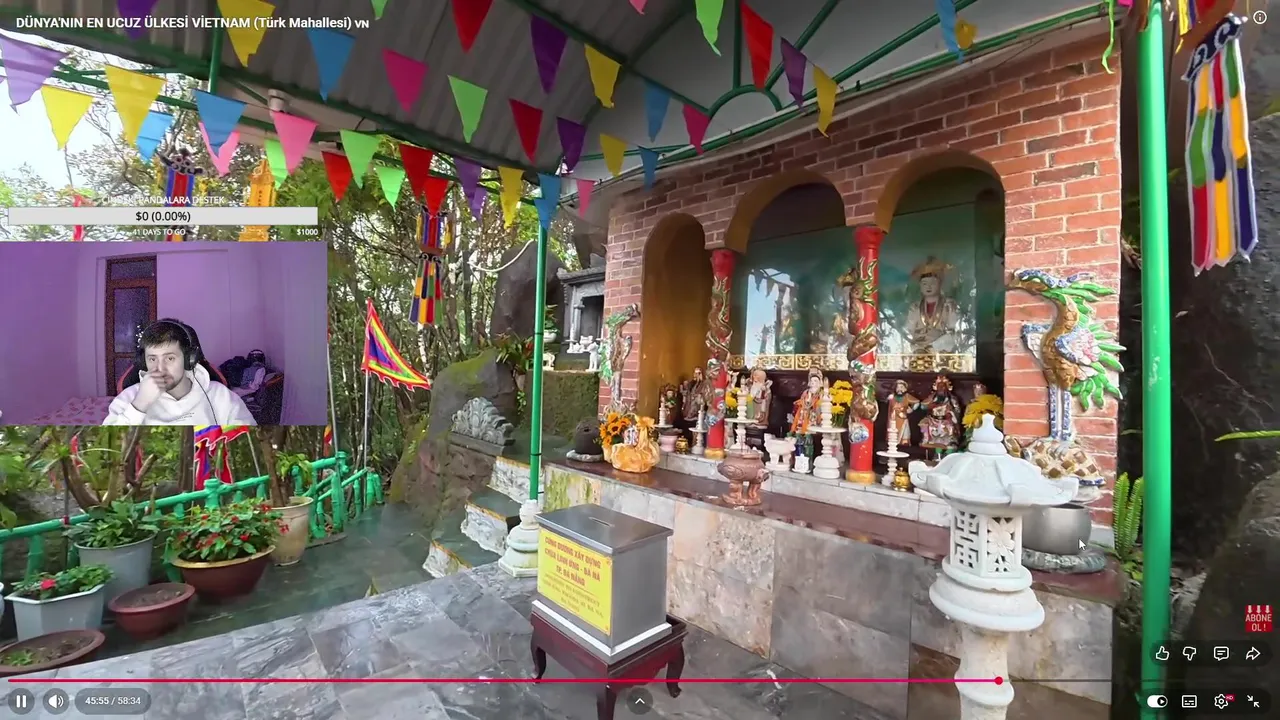This screenshot has height=720, width=1280.
Task: Seek using the red progress bar
Action: coord(503,680)
